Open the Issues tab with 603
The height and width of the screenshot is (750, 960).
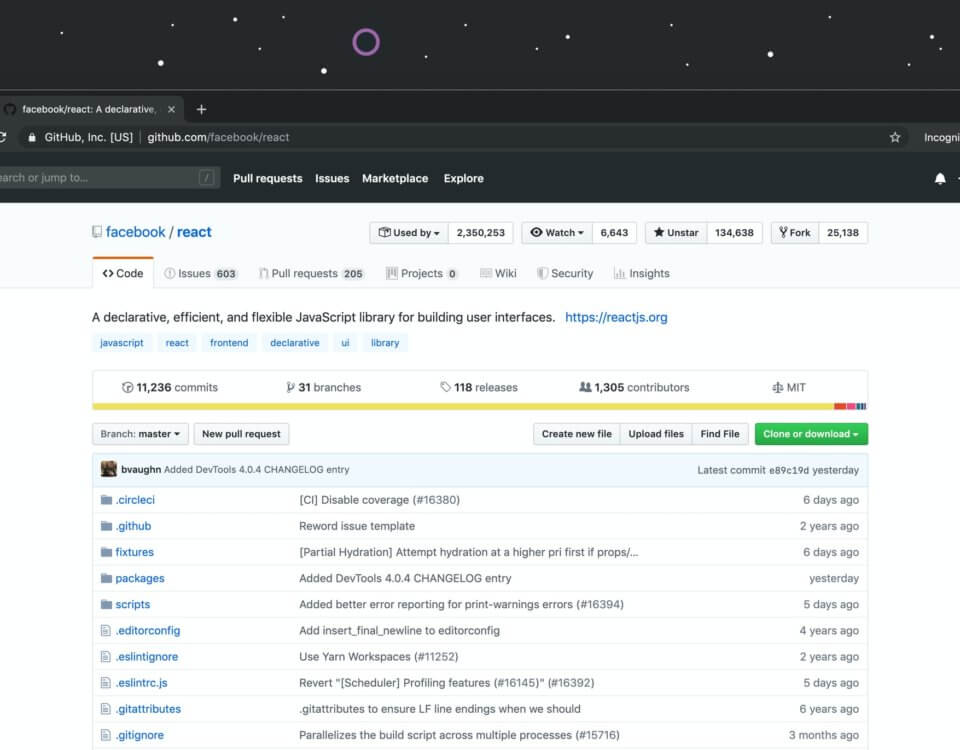pos(201,274)
